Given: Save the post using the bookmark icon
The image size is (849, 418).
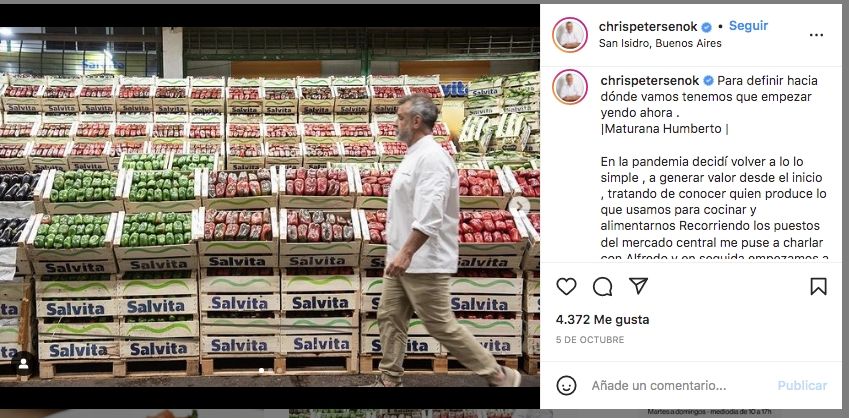Looking at the screenshot, I should (819, 286).
